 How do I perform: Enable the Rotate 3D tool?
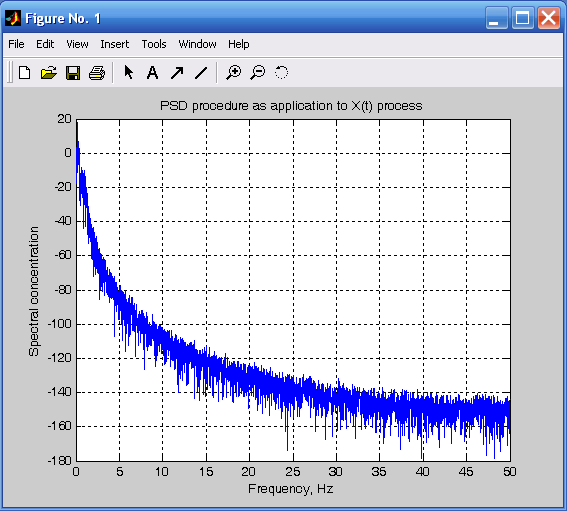(281, 73)
